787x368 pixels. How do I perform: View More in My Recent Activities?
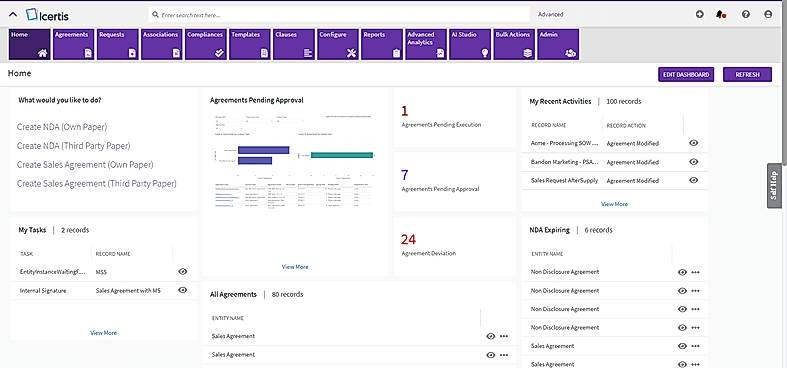tap(614, 204)
